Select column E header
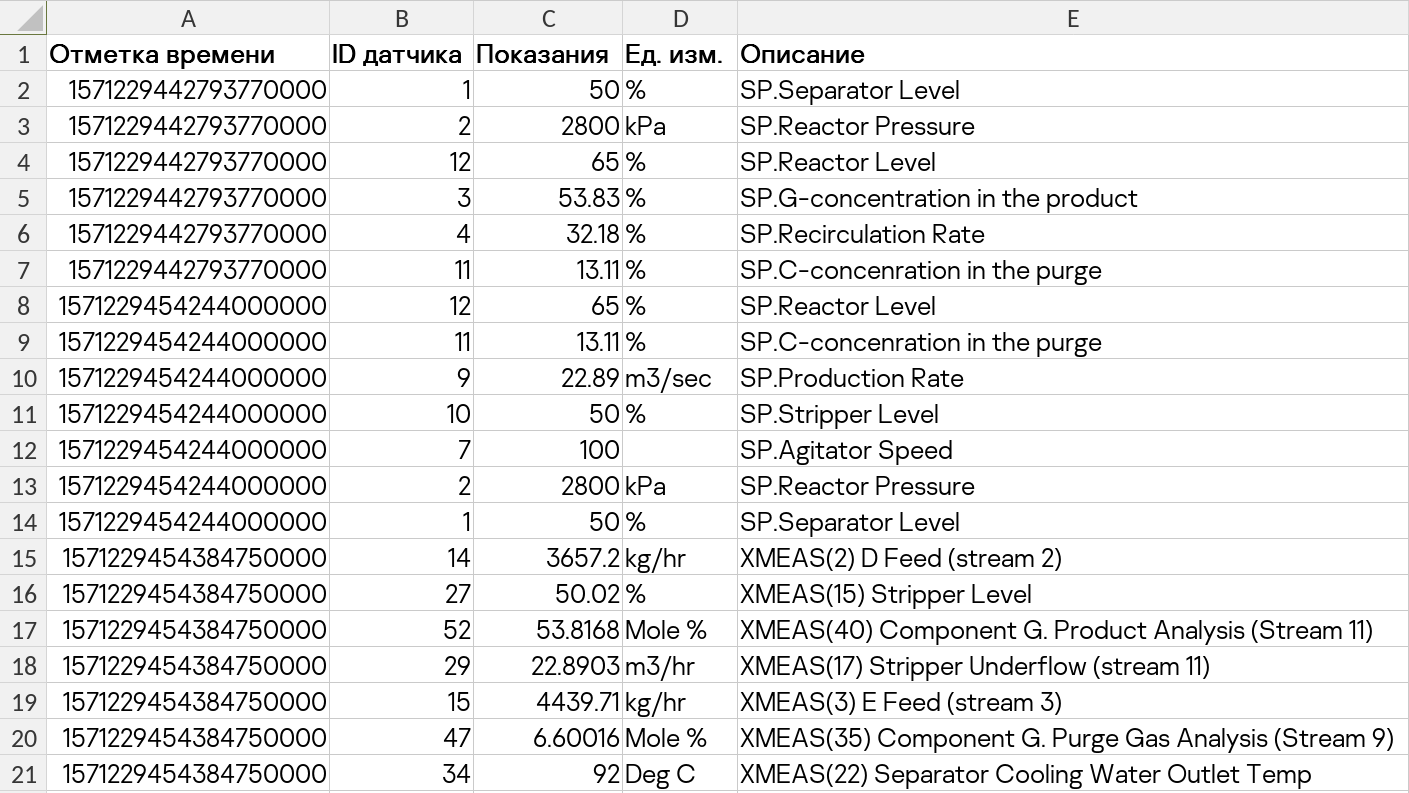The width and height of the screenshot is (1409, 793). pos(1072,18)
